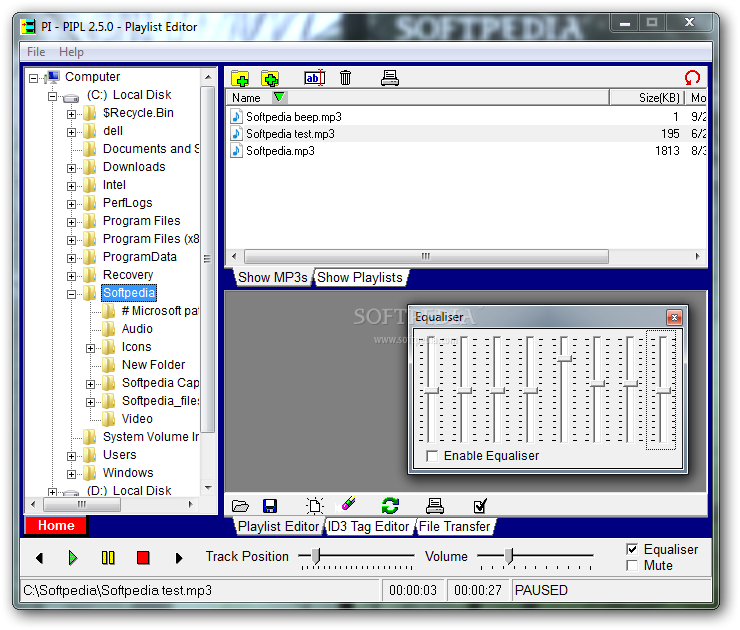Click the PIPL application icon in title bar

coord(28,26)
